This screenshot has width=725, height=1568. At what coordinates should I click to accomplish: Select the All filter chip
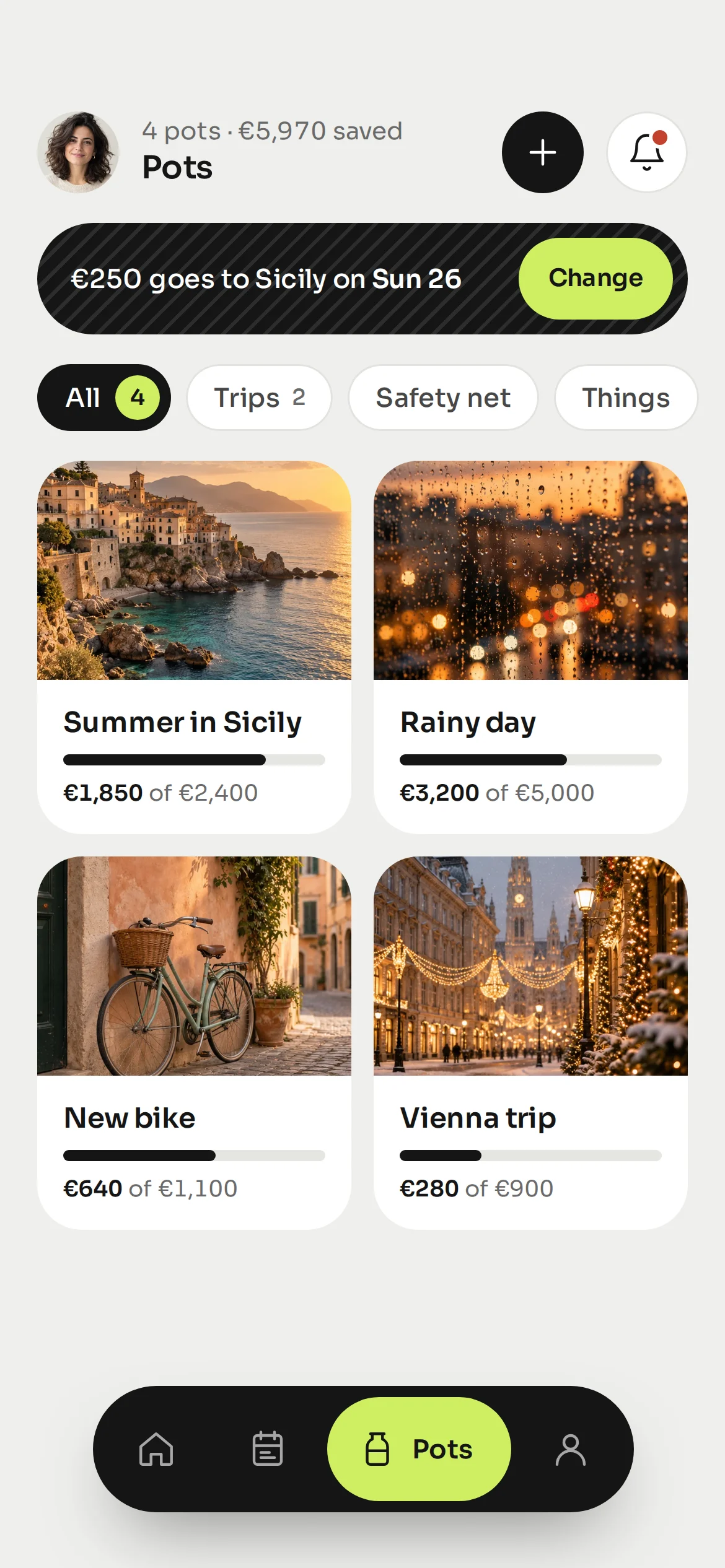tap(104, 398)
